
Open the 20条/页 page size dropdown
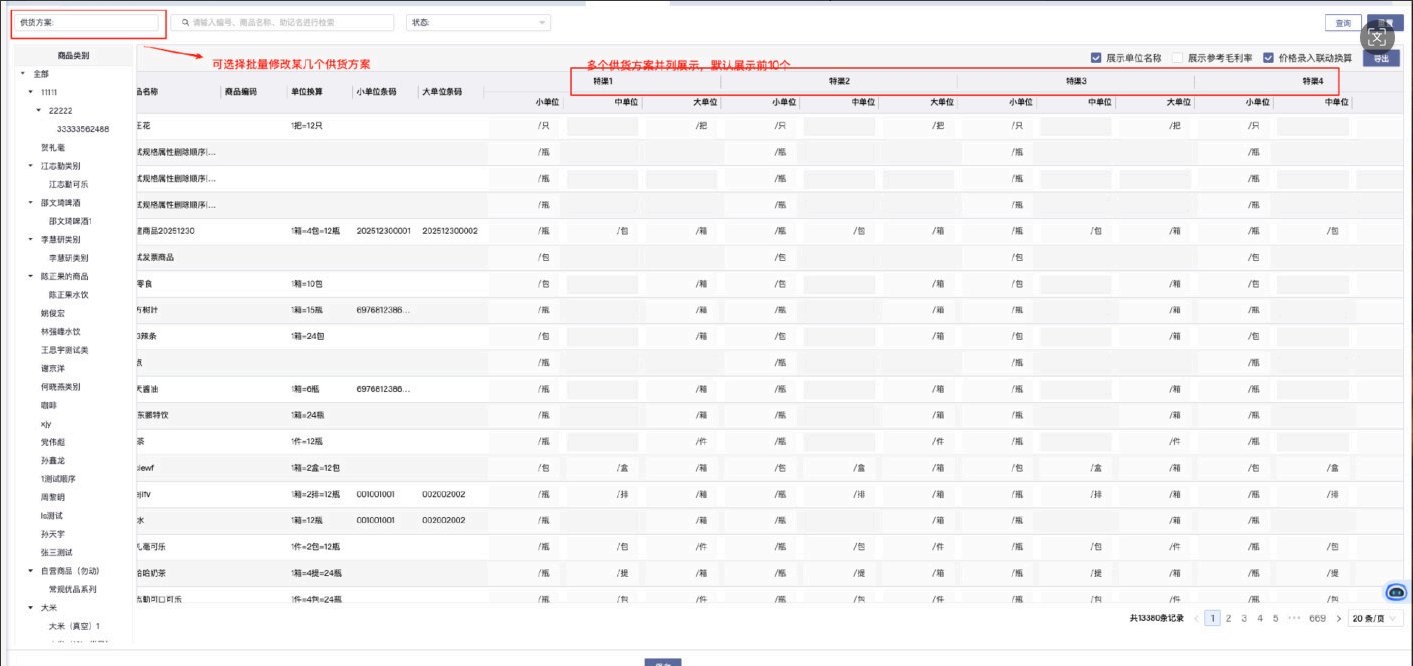point(1375,619)
